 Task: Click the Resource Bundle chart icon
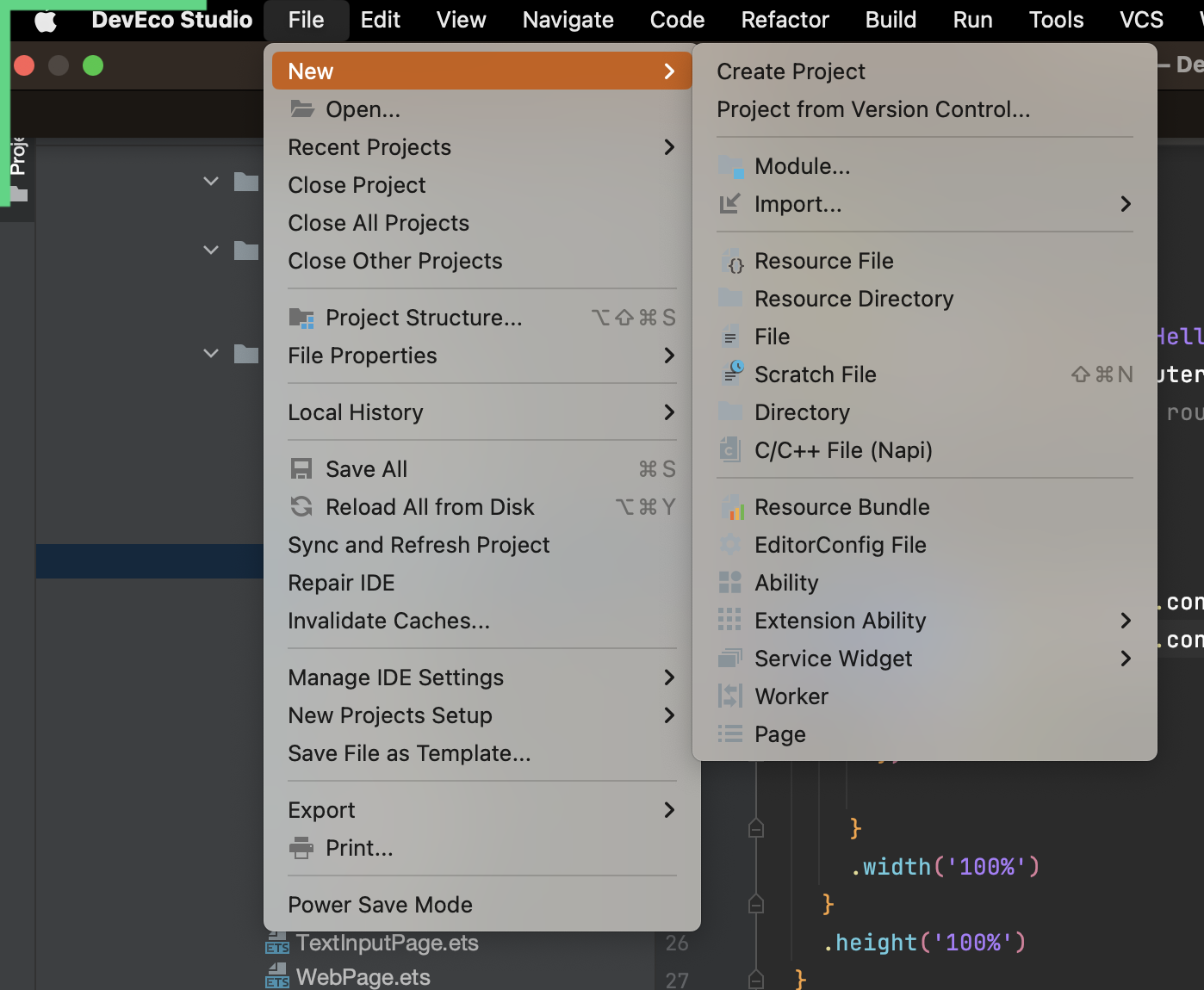click(732, 507)
